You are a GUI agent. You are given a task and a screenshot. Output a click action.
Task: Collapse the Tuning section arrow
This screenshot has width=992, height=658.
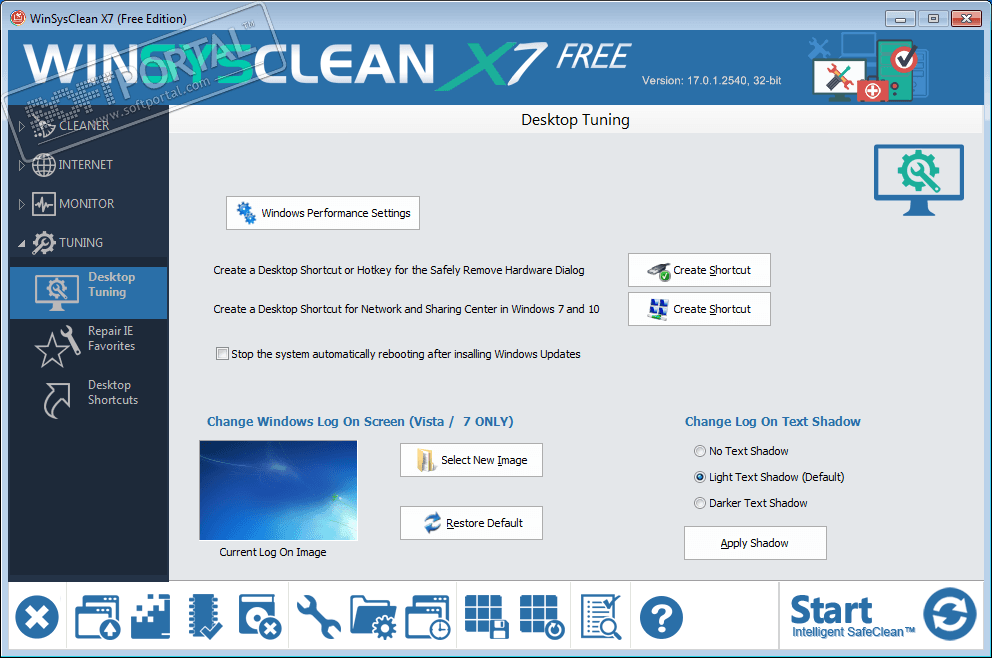pos(22,244)
